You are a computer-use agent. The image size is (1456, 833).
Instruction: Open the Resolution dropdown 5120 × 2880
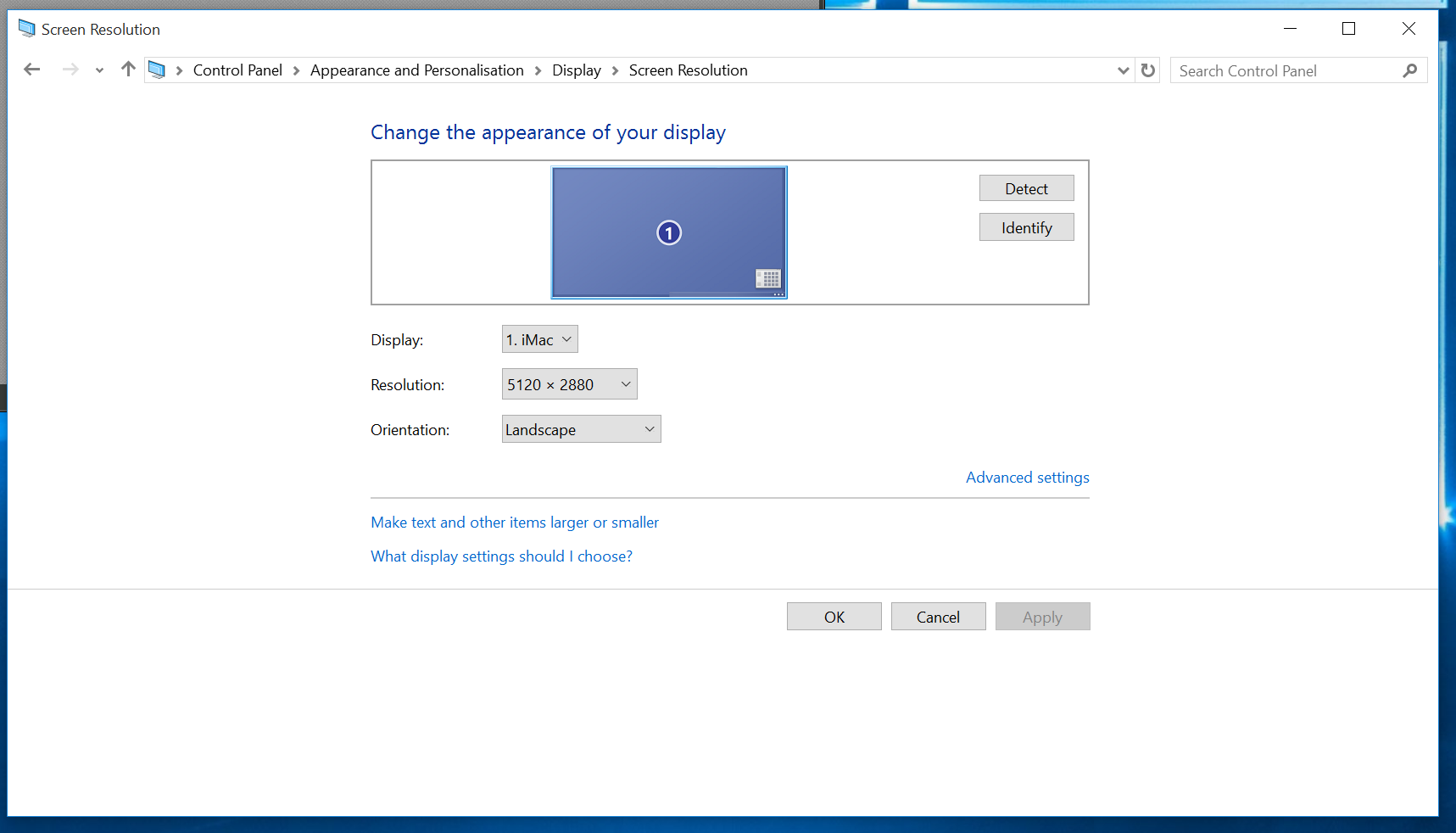pos(570,384)
